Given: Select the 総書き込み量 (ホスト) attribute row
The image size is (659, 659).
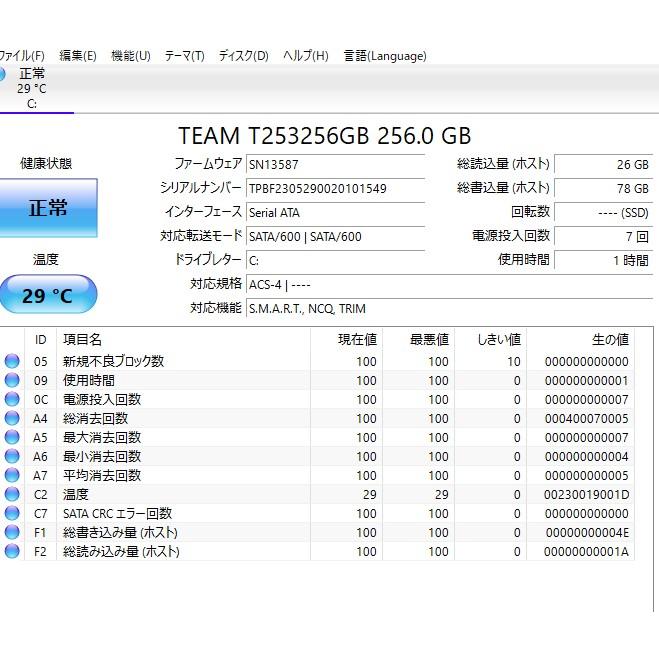Looking at the screenshot, I should [x=317, y=532].
